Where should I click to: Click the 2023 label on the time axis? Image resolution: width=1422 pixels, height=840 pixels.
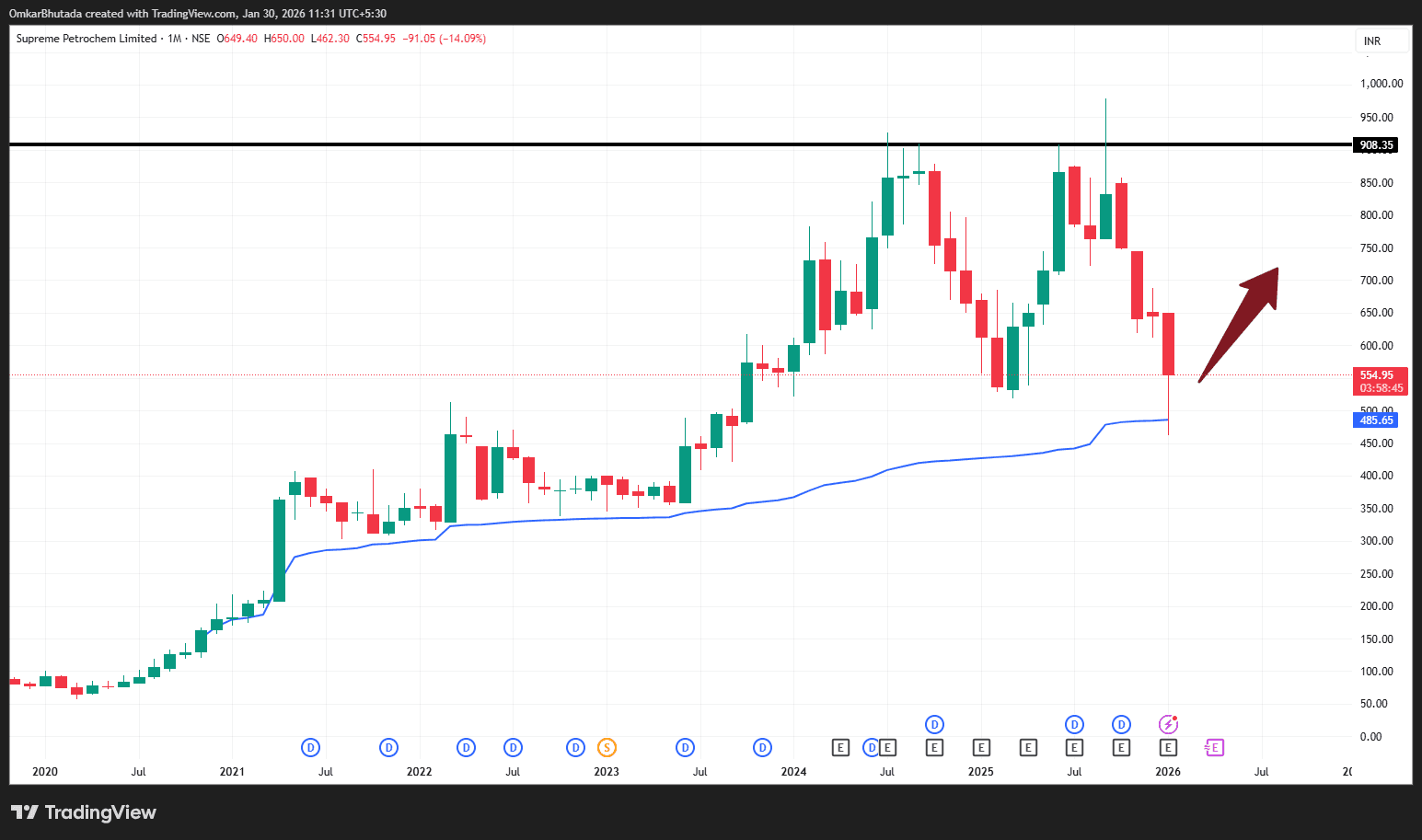tap(607, 772)
